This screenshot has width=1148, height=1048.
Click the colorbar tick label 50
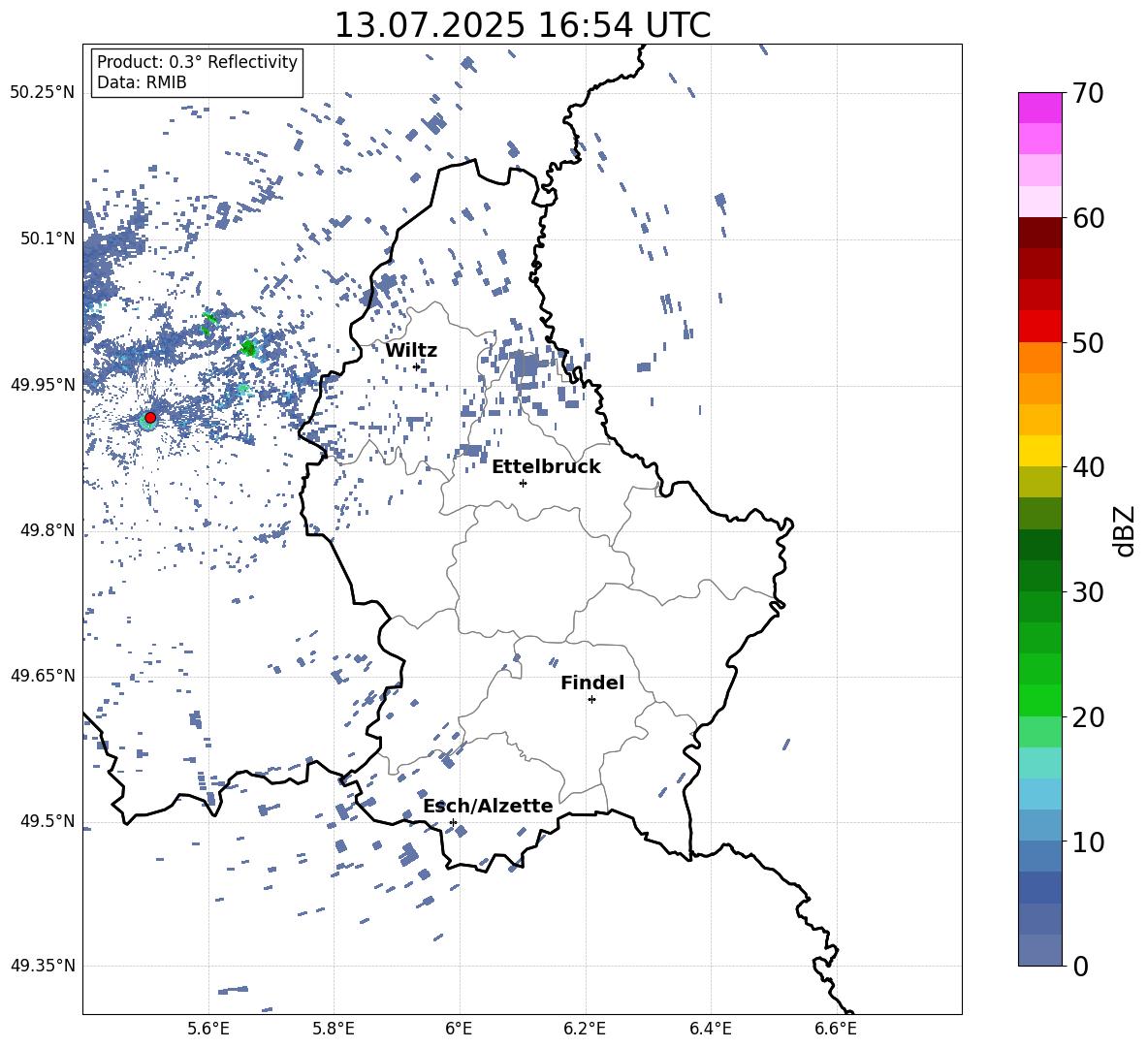point(1088,343)
